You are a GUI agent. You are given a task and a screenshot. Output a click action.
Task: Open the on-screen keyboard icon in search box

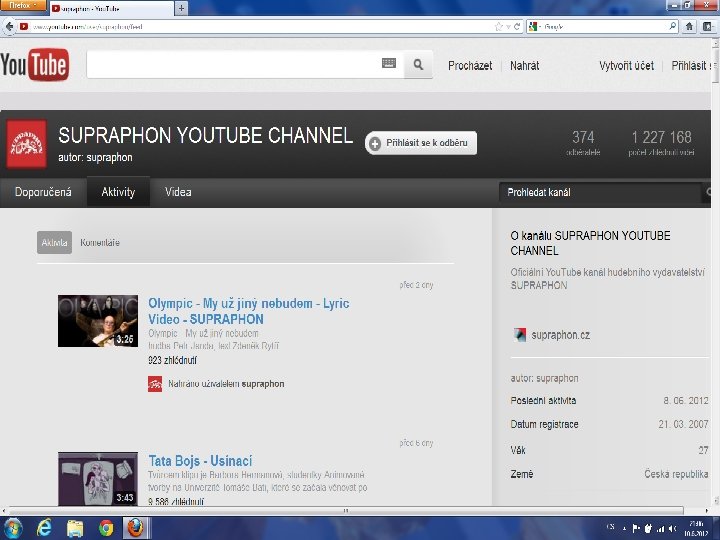pos(388,63)
